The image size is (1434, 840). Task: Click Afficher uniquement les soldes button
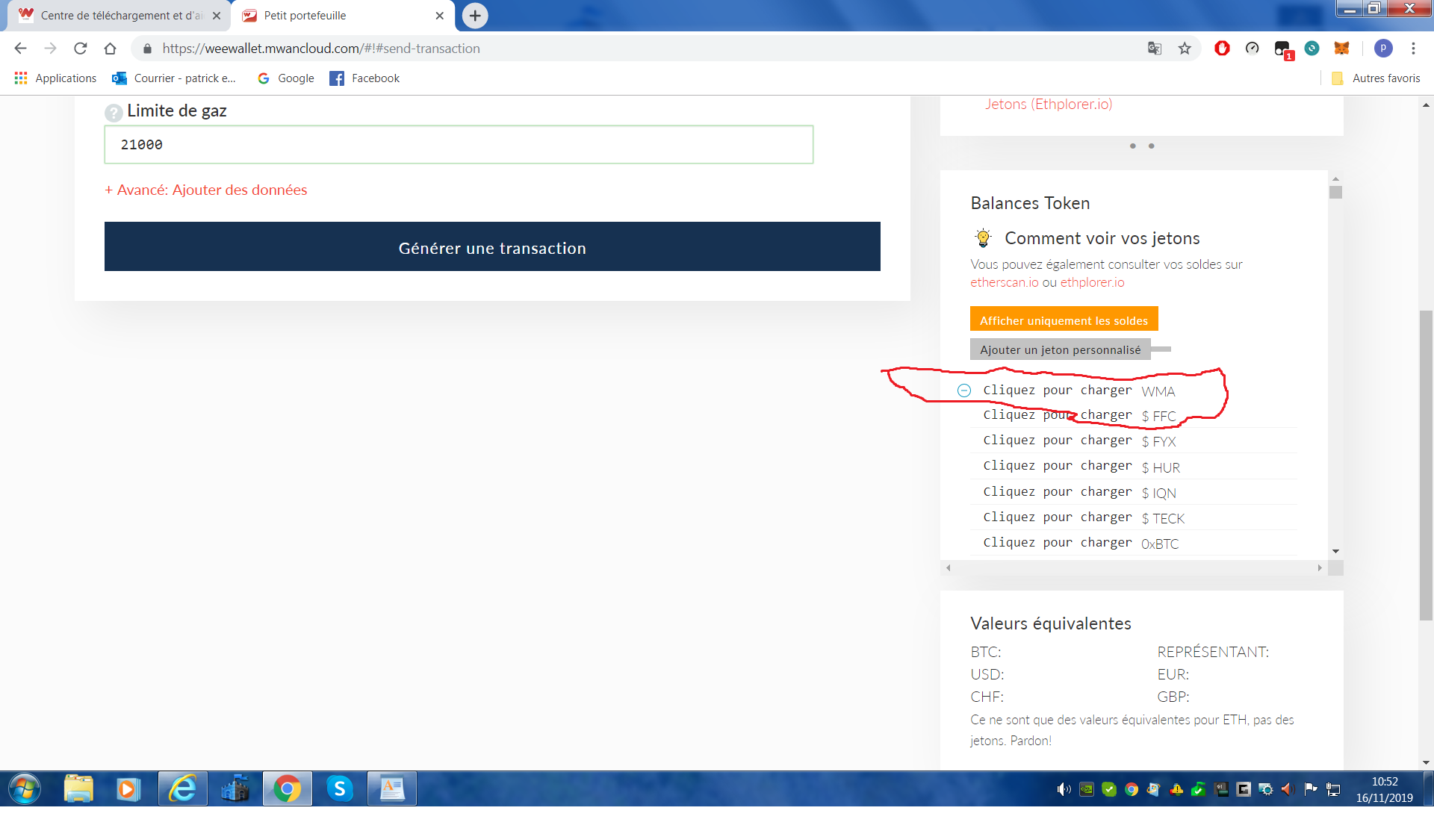pos(1064,320)
